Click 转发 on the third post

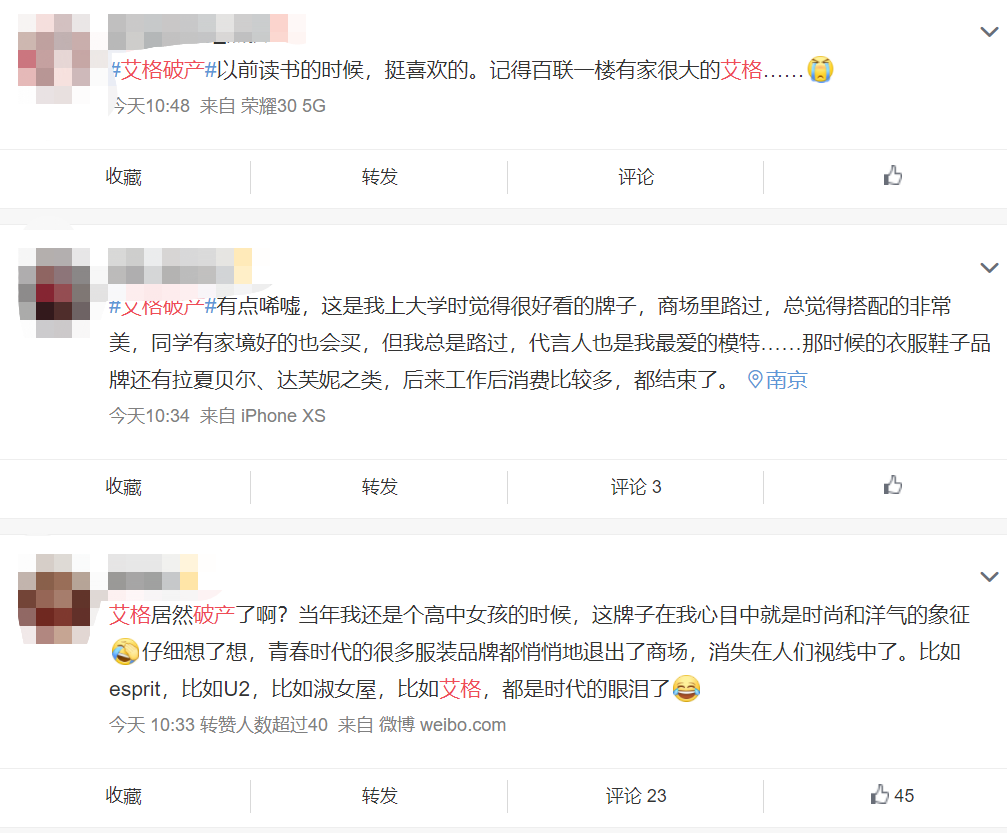380,796
